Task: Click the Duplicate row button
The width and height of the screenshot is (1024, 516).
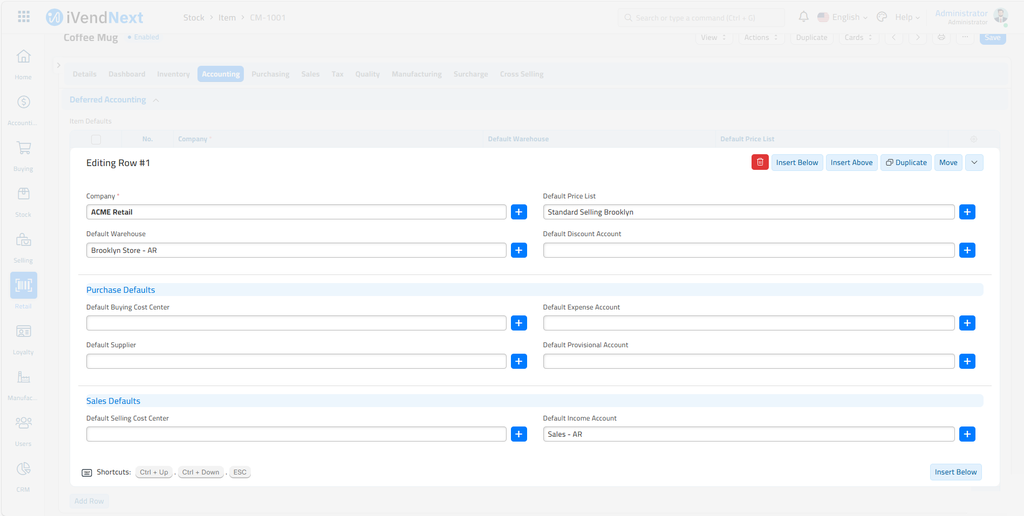Action: click(x=906, y=162)
